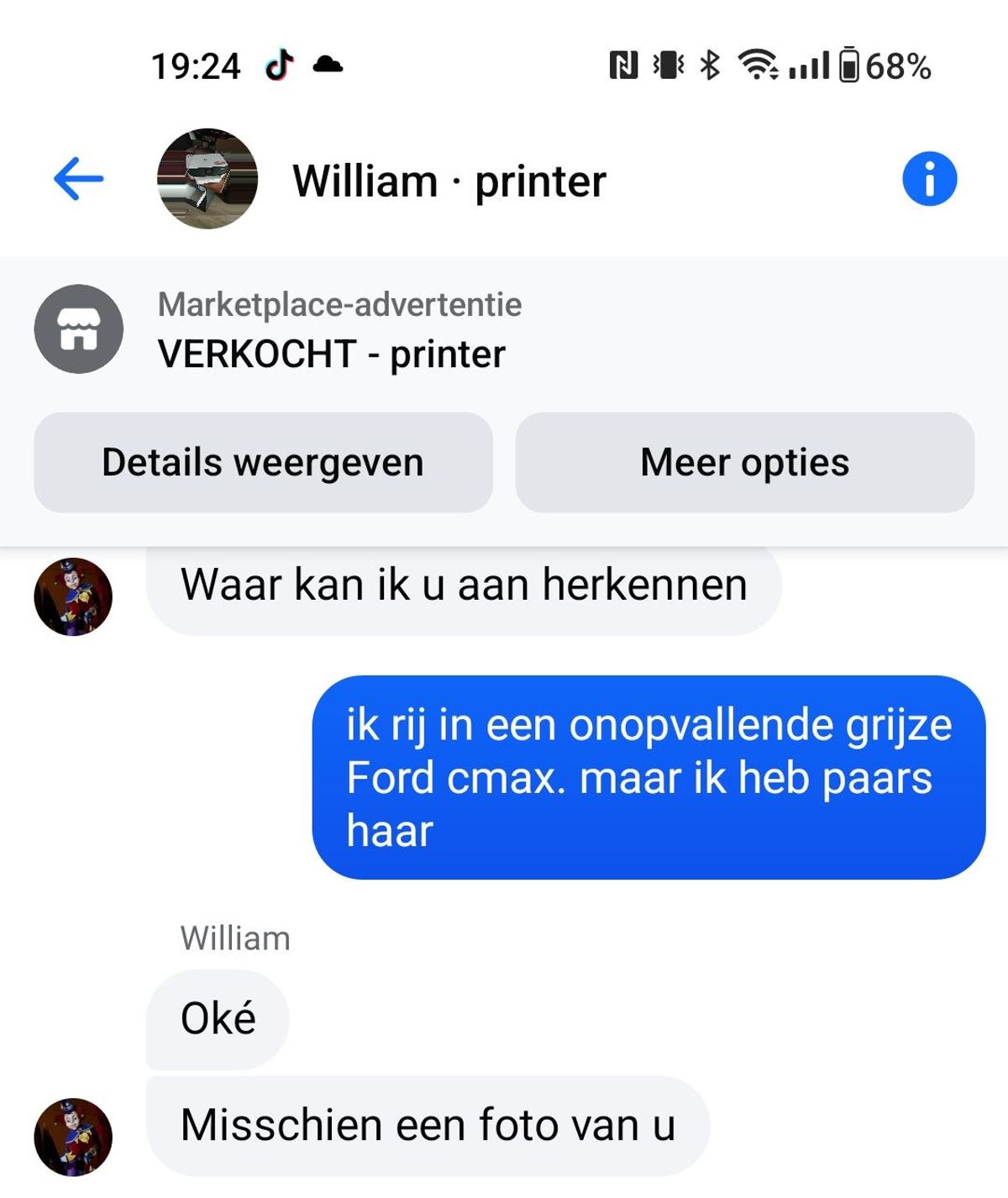This screenshot has width=1008, height=1198.
Task: Open Meer opties button
Action: pos(745,462)
